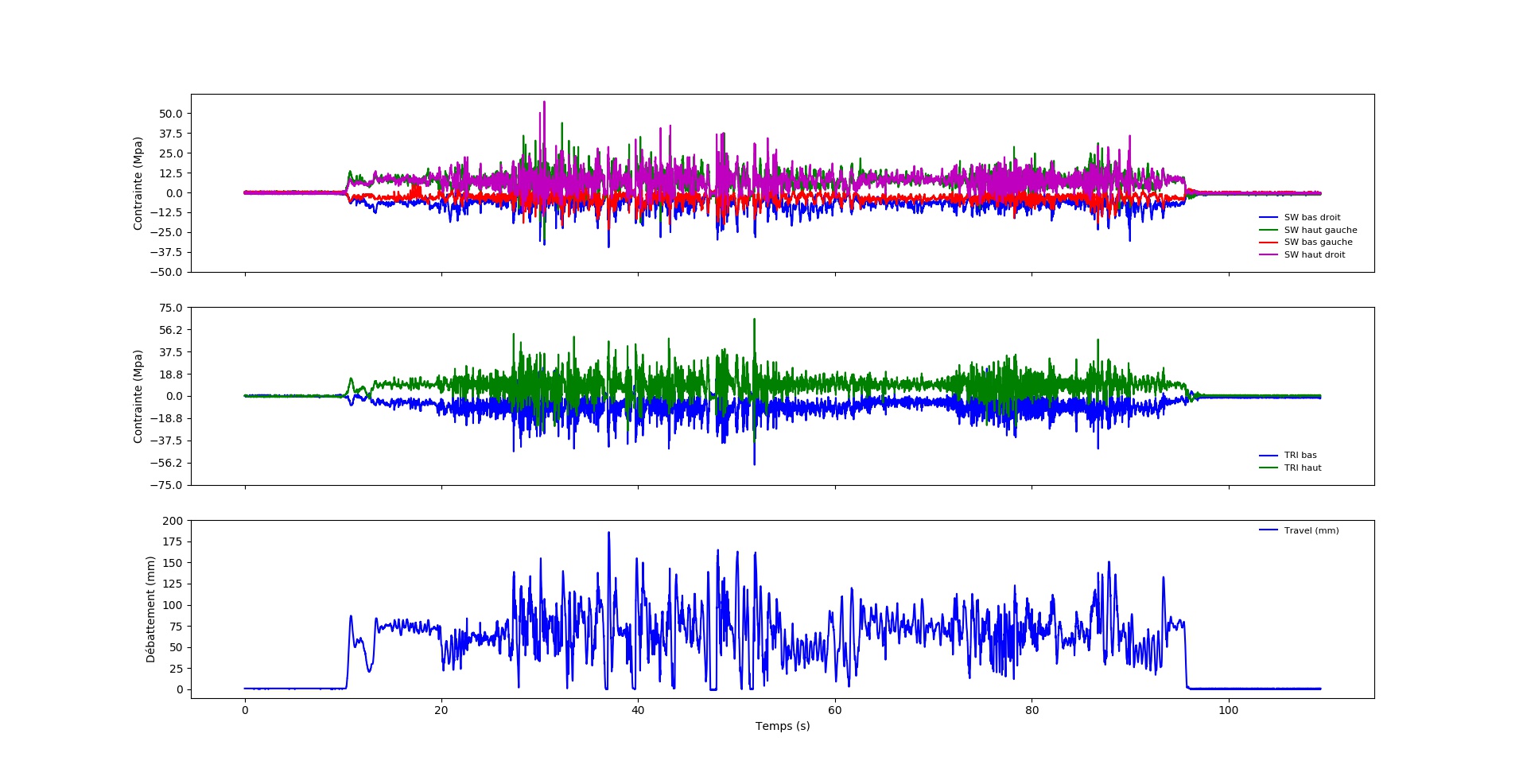Screen dimensions: 1527x784
Task: Click the x-axis tick label '60'
Action: point(834,710)
